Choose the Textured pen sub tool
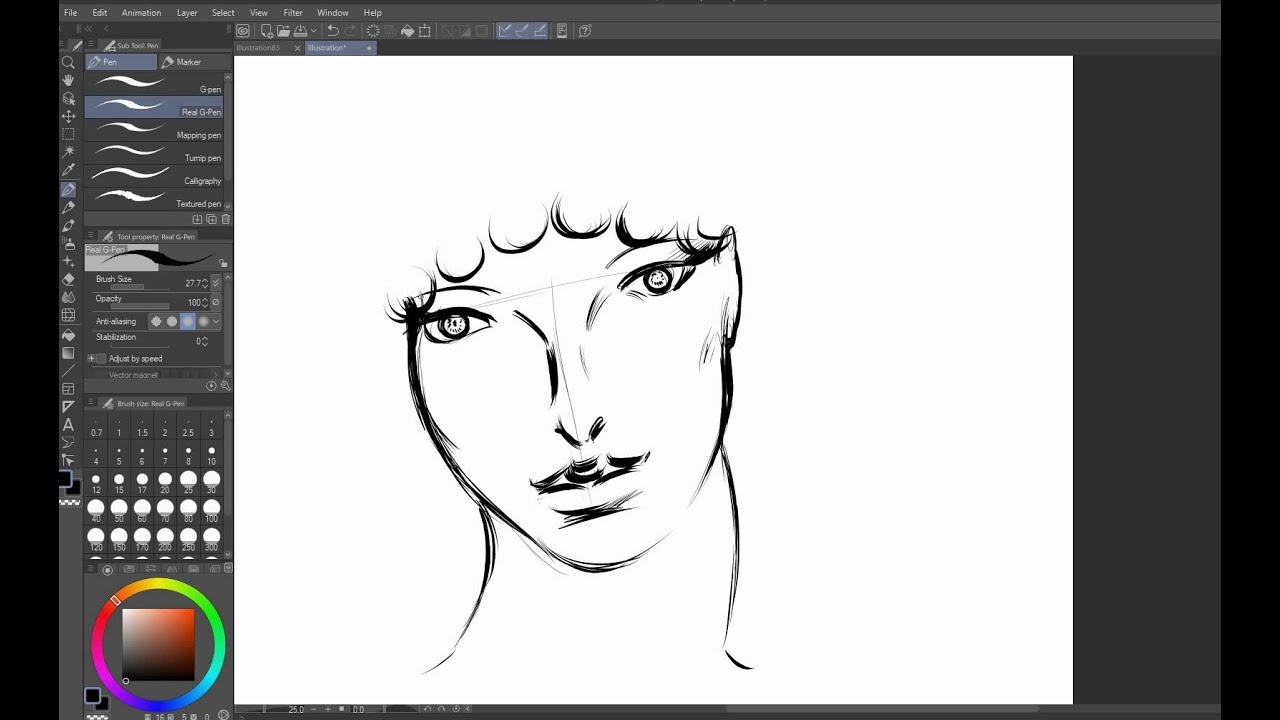The image size is (1280, 720). [154, 199]
